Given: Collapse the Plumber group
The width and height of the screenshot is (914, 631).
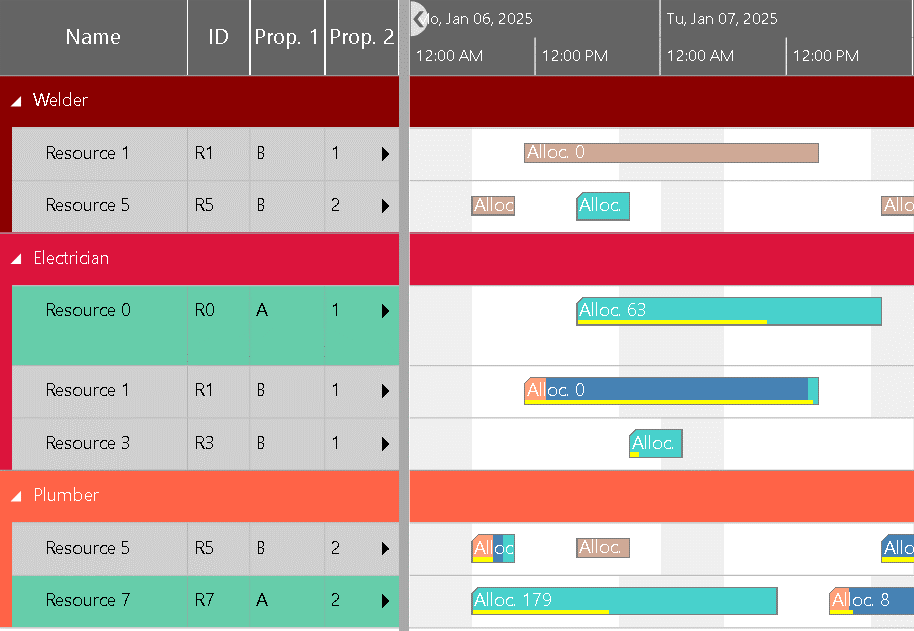Looking at the screenshot, I should click(14, 495).
